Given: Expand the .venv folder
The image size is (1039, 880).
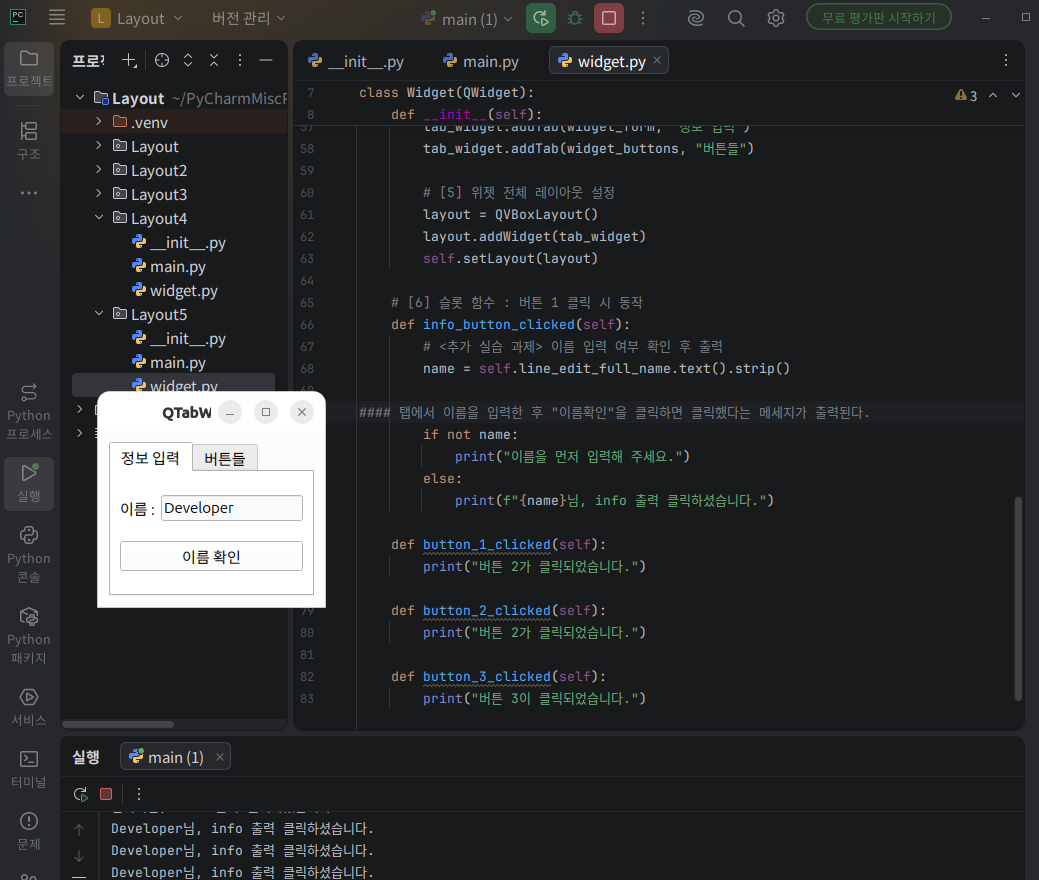Looking at the screenshot, I should click(99, 121).
